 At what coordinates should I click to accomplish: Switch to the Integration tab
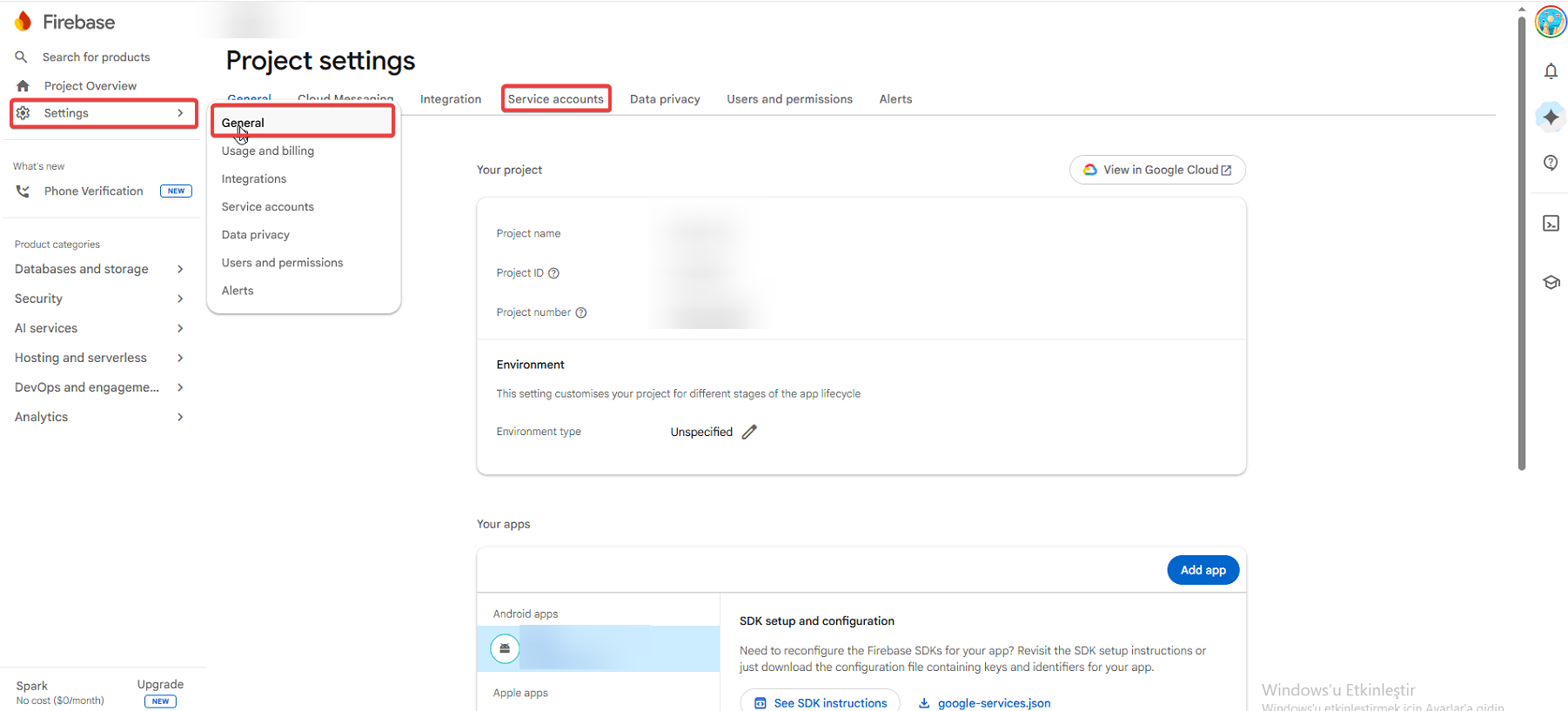point(451,99)
